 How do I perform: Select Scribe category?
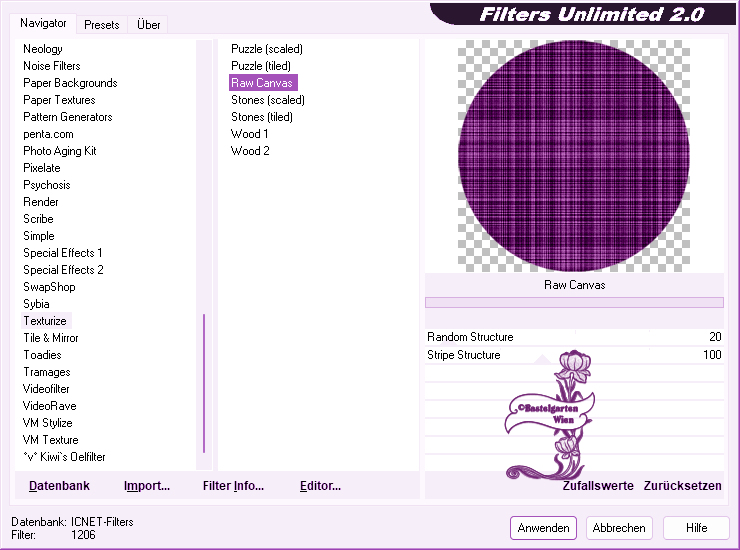(38, 219)
